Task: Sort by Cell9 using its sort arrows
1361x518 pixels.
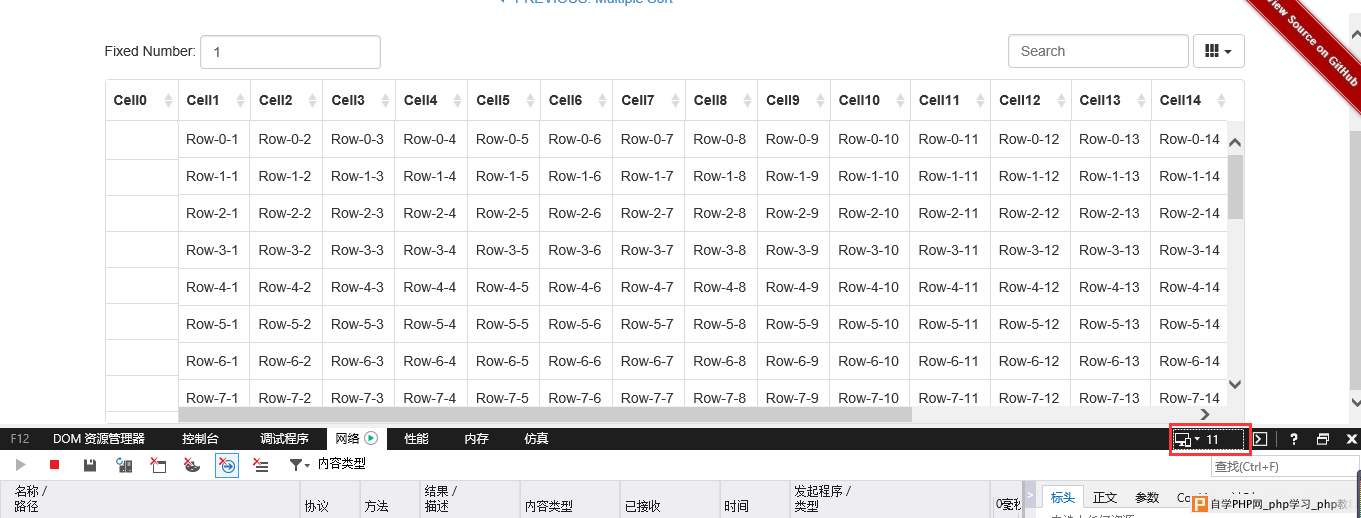Action: click(819, 100)
